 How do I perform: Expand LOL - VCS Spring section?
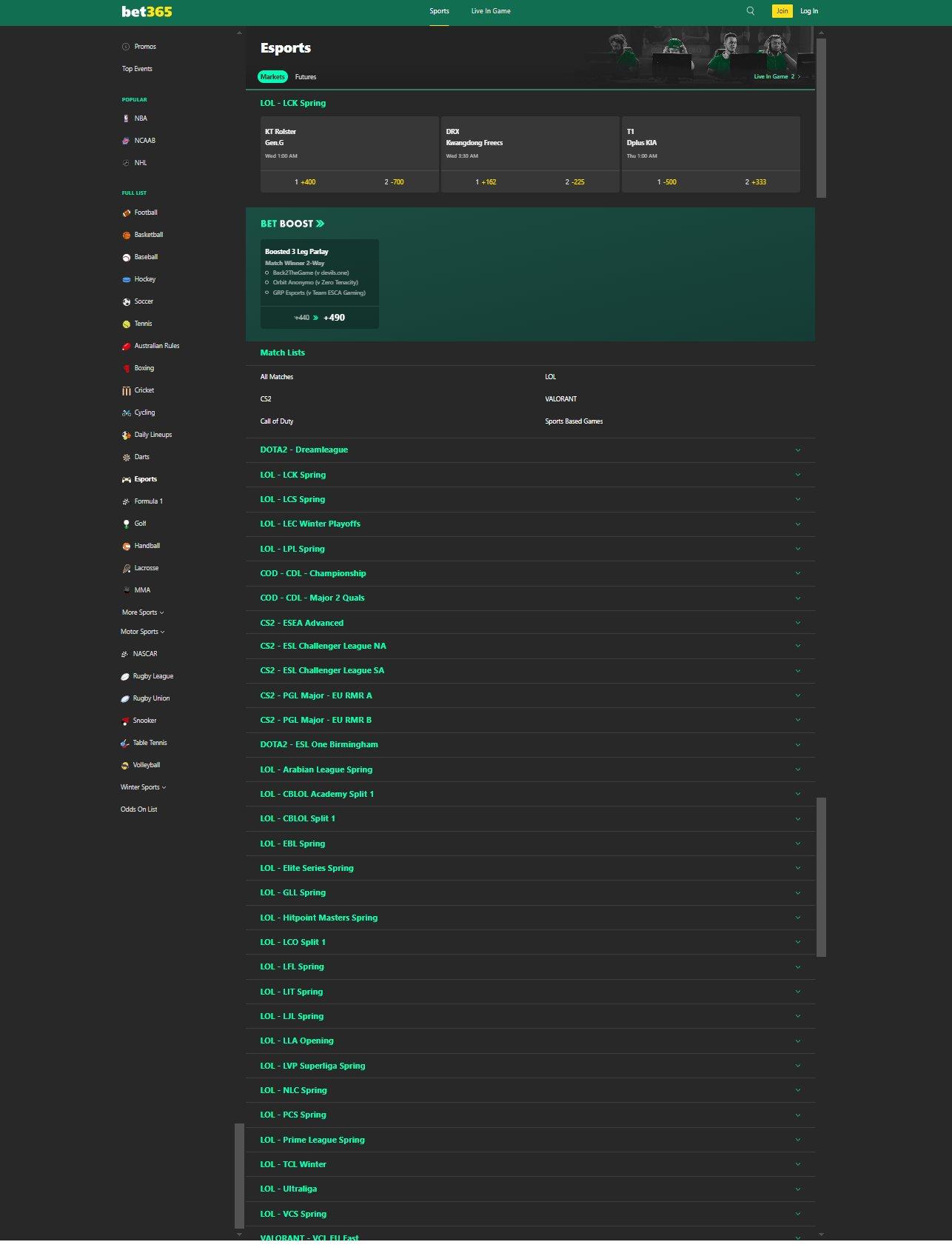click(530, 1214)
